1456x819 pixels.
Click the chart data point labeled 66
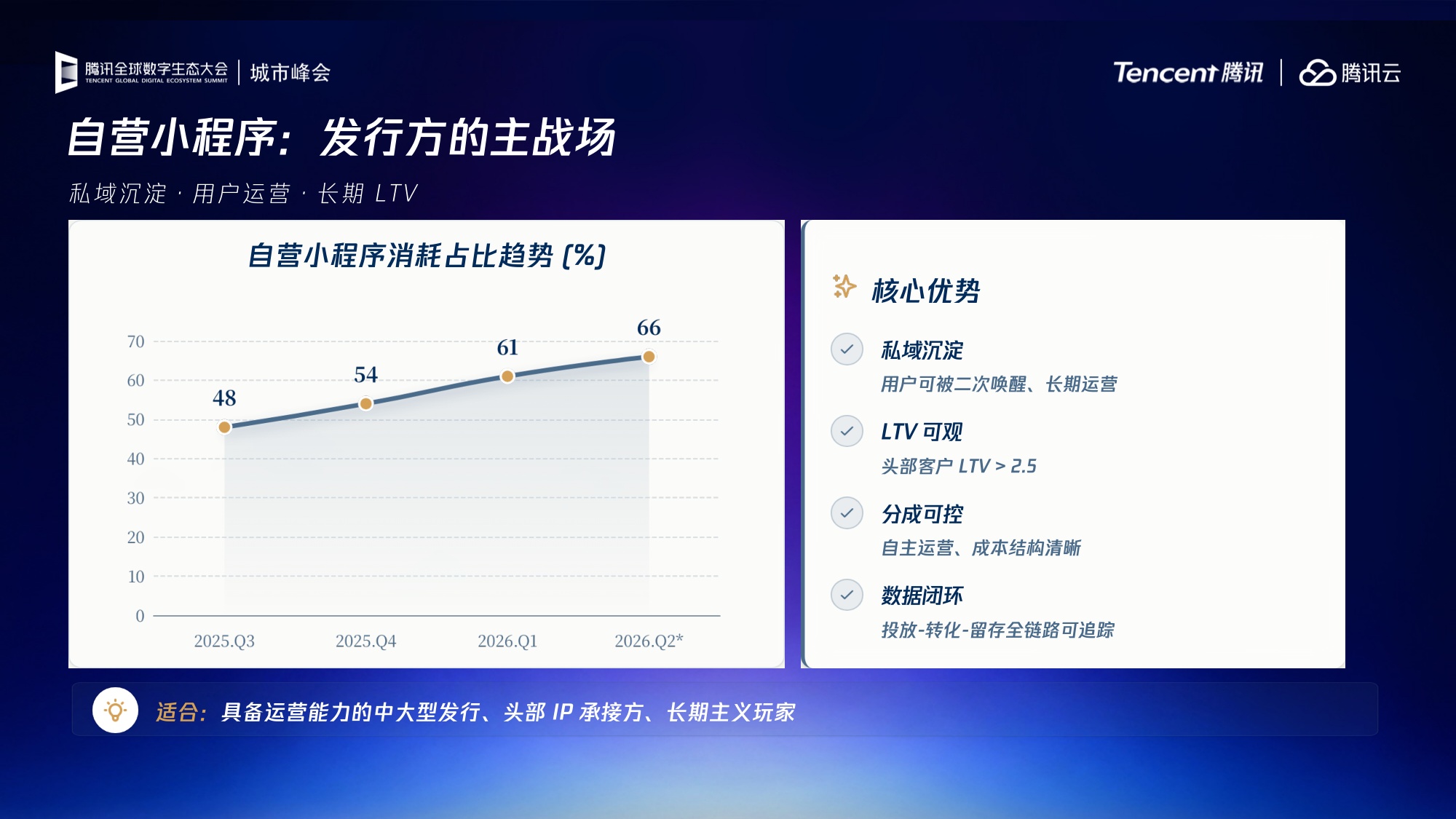(x=649, y=357)
